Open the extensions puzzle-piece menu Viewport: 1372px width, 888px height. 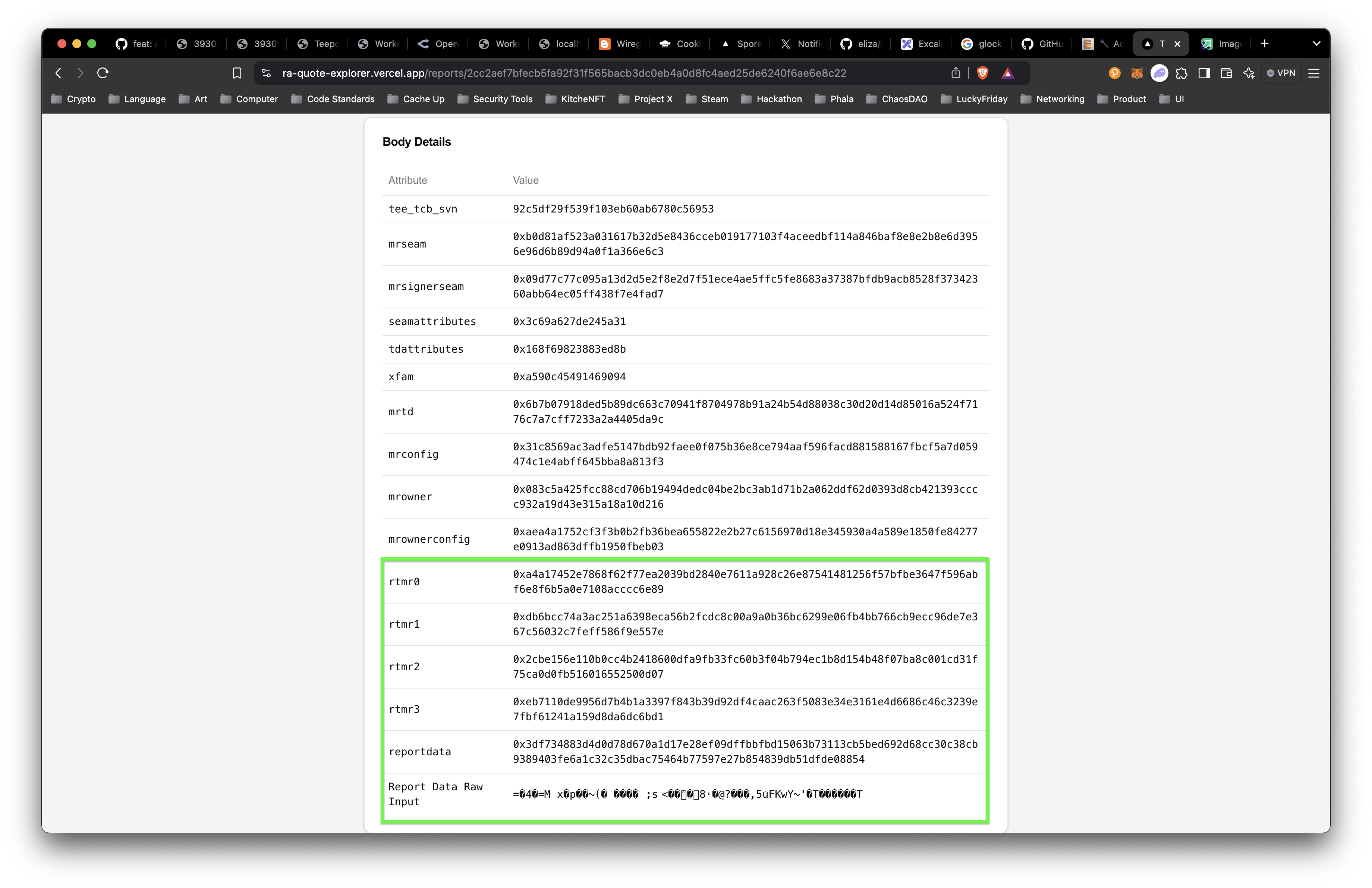pos(1182,73)
